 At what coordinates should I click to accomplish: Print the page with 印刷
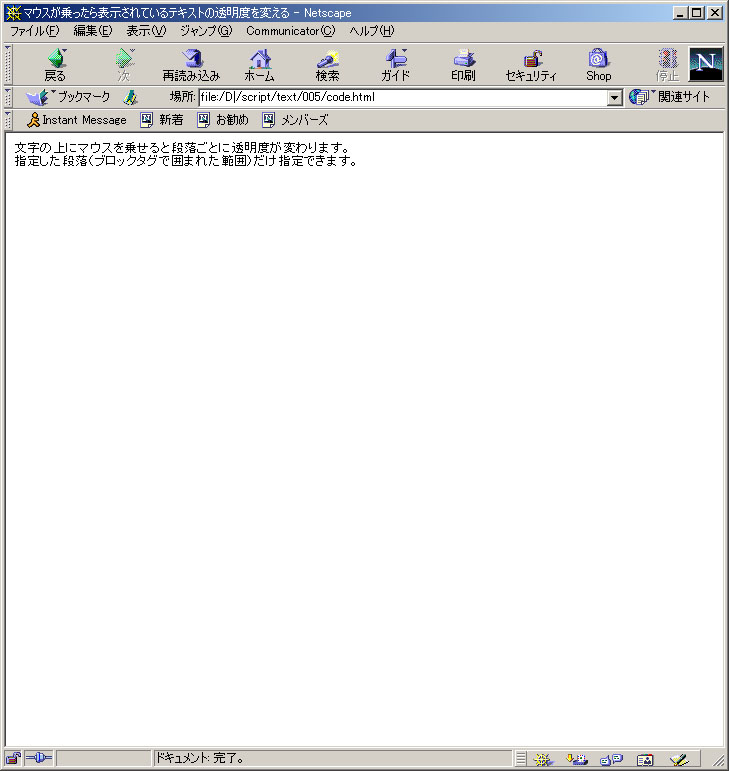tap(463, 65)
